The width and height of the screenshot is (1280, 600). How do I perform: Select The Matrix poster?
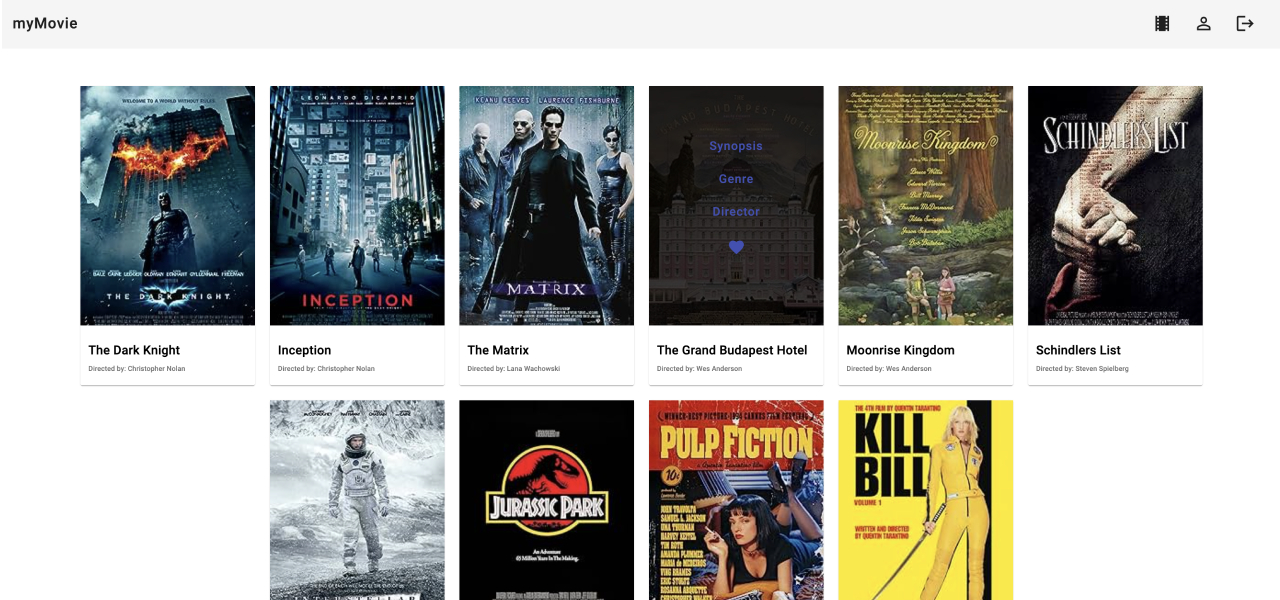(547, 205)
